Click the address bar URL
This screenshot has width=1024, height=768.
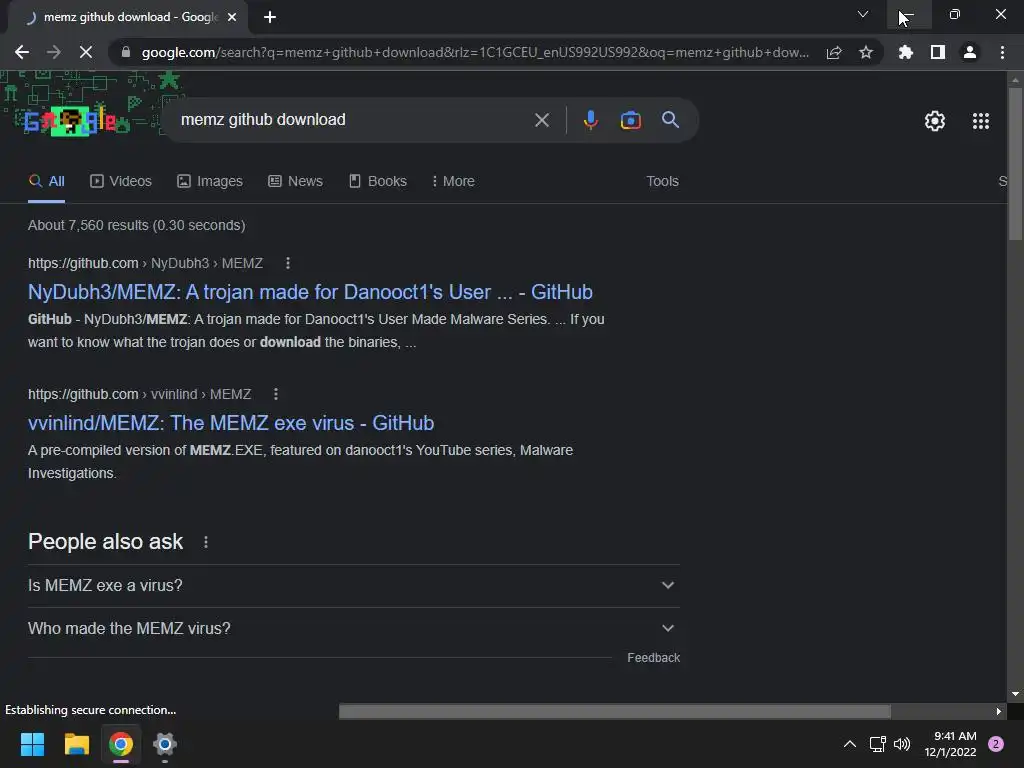pos(475,52)
